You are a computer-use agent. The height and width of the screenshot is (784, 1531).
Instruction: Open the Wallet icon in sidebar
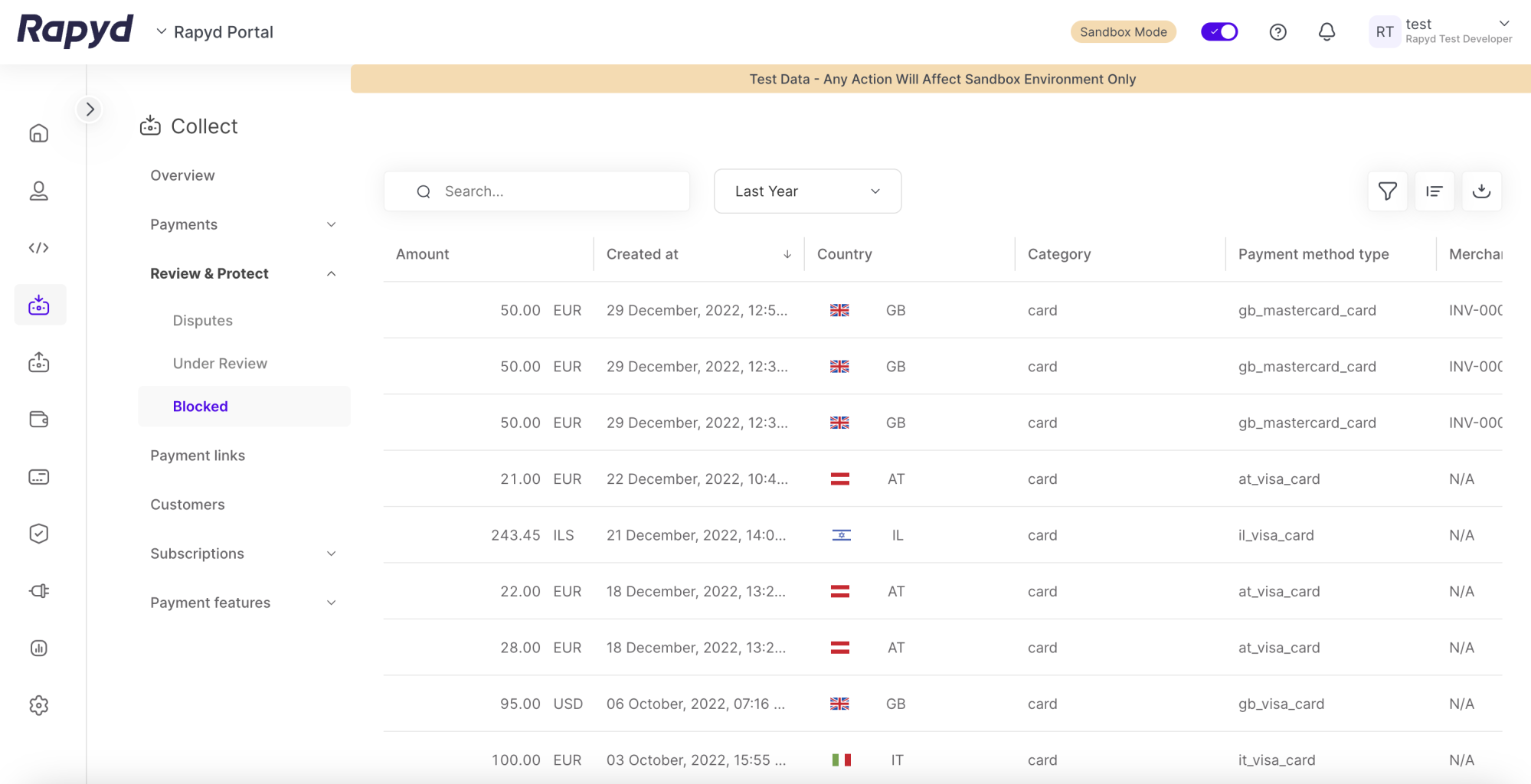[x=39, y=420]
